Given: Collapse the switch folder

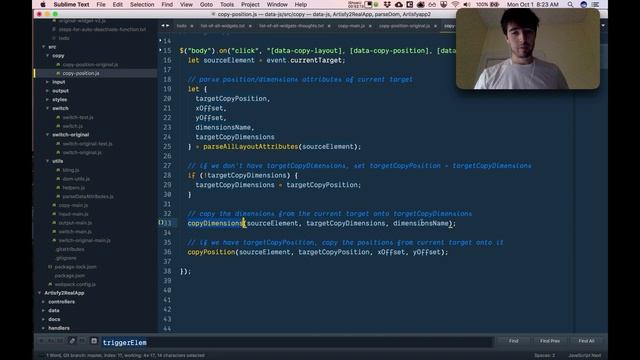Looking at the screenshot, I should click(x=48, y=108).
